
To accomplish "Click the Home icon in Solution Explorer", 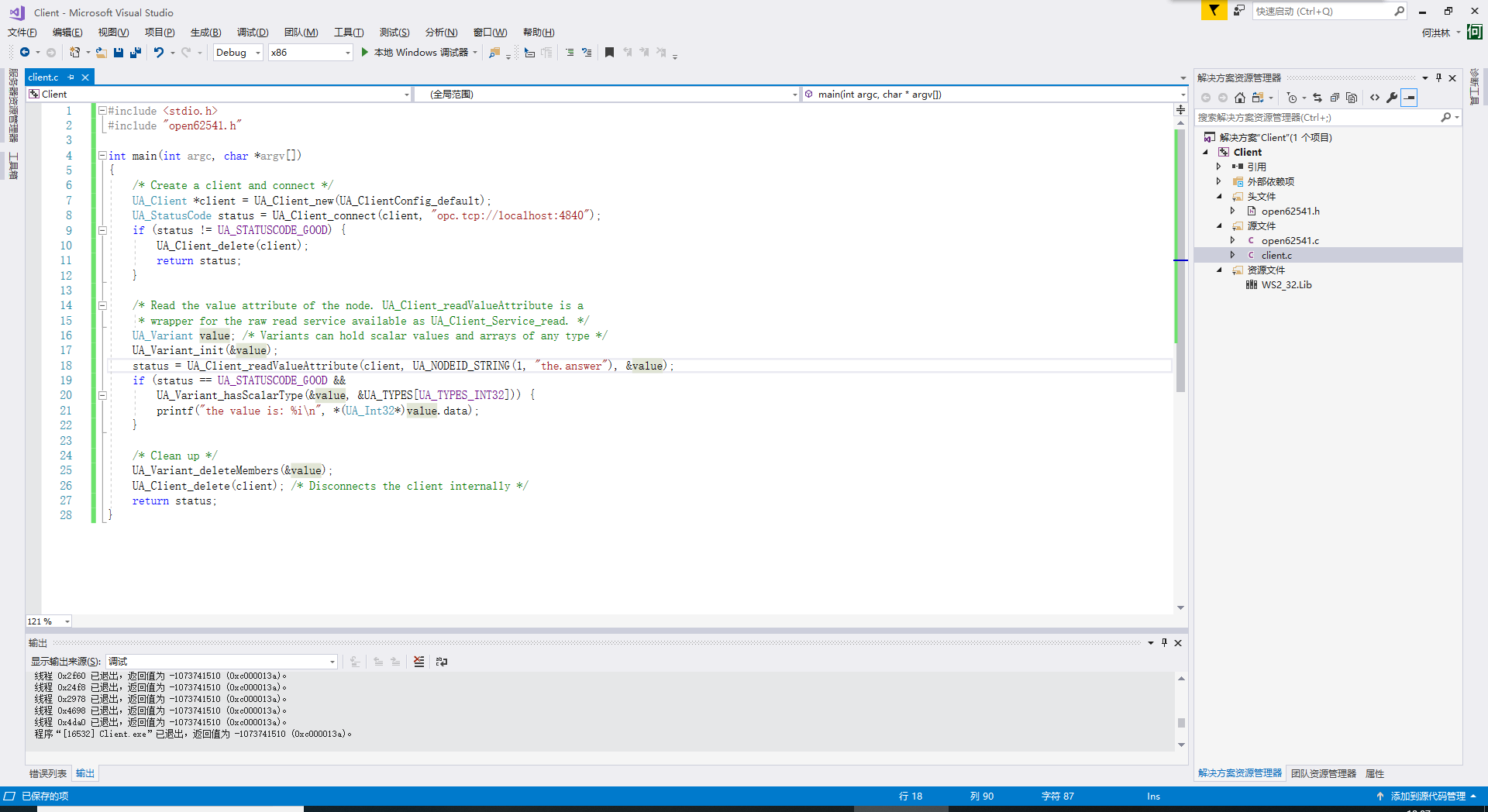I will pyautogui.click(x=1239, y=98).
